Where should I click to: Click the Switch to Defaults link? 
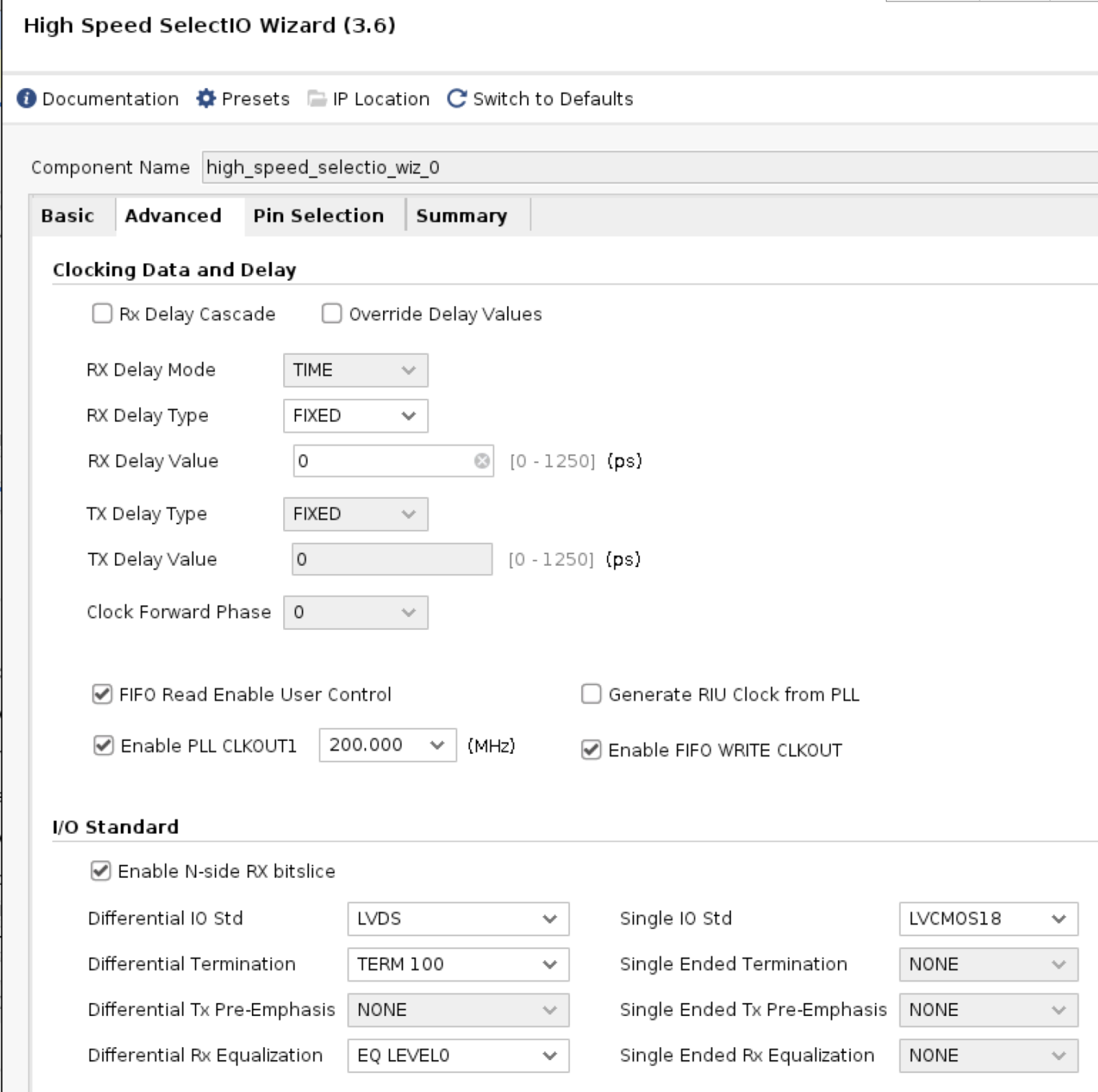click(553, 98)
